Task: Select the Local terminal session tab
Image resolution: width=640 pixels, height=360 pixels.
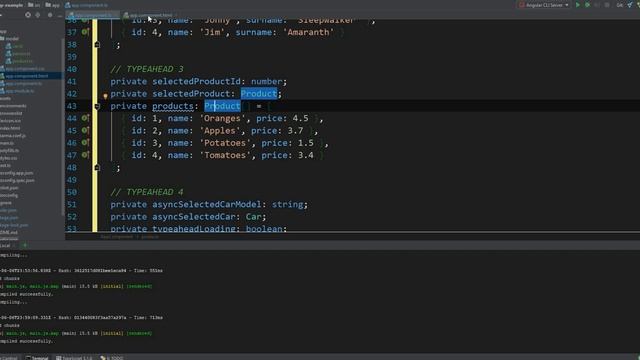Action: click(x=6, y=245)
